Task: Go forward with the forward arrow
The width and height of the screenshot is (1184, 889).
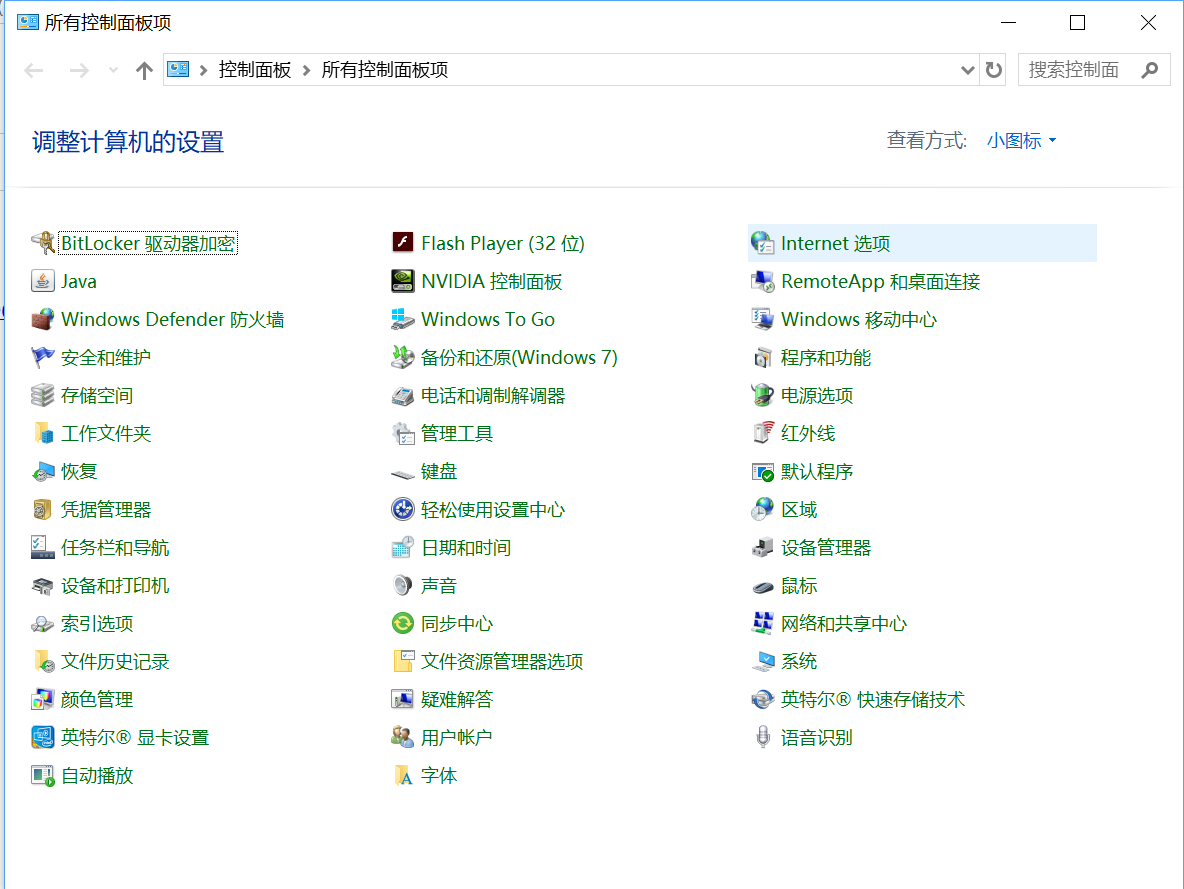Action: [79, 70]
